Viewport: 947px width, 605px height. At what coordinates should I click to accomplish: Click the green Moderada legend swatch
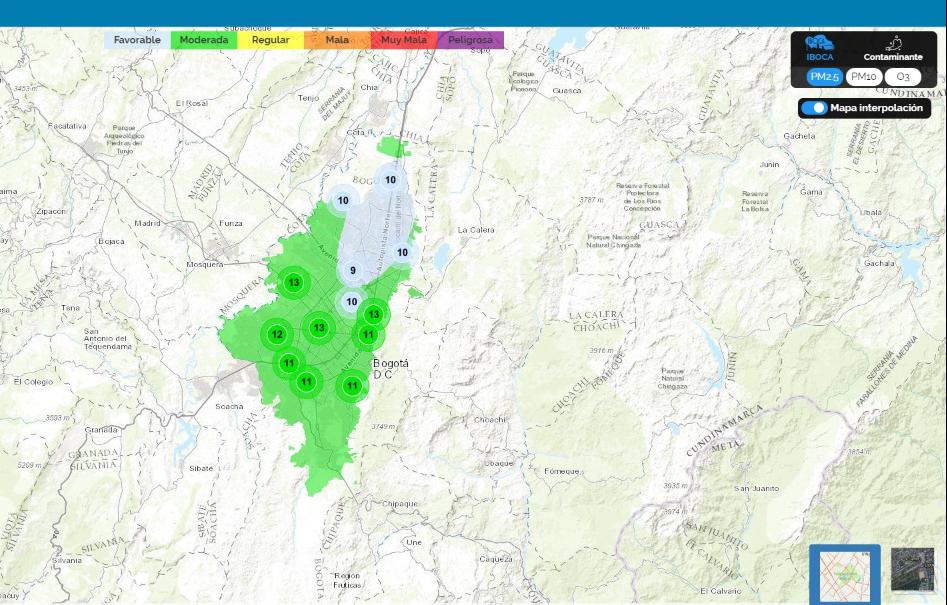point(204,40)
